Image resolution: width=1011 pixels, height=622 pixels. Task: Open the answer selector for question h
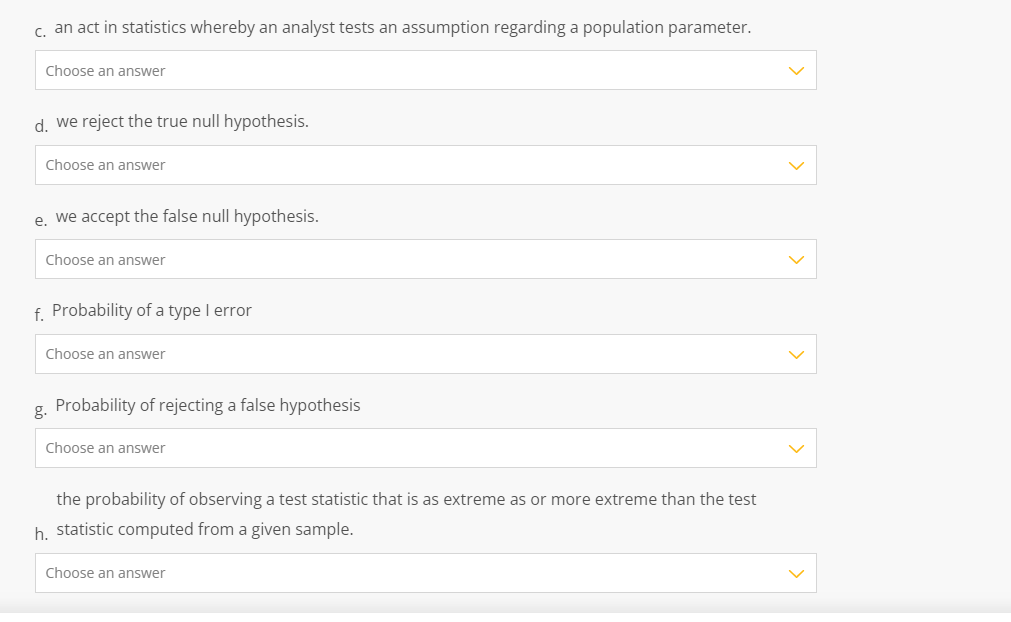coord(426,573)
